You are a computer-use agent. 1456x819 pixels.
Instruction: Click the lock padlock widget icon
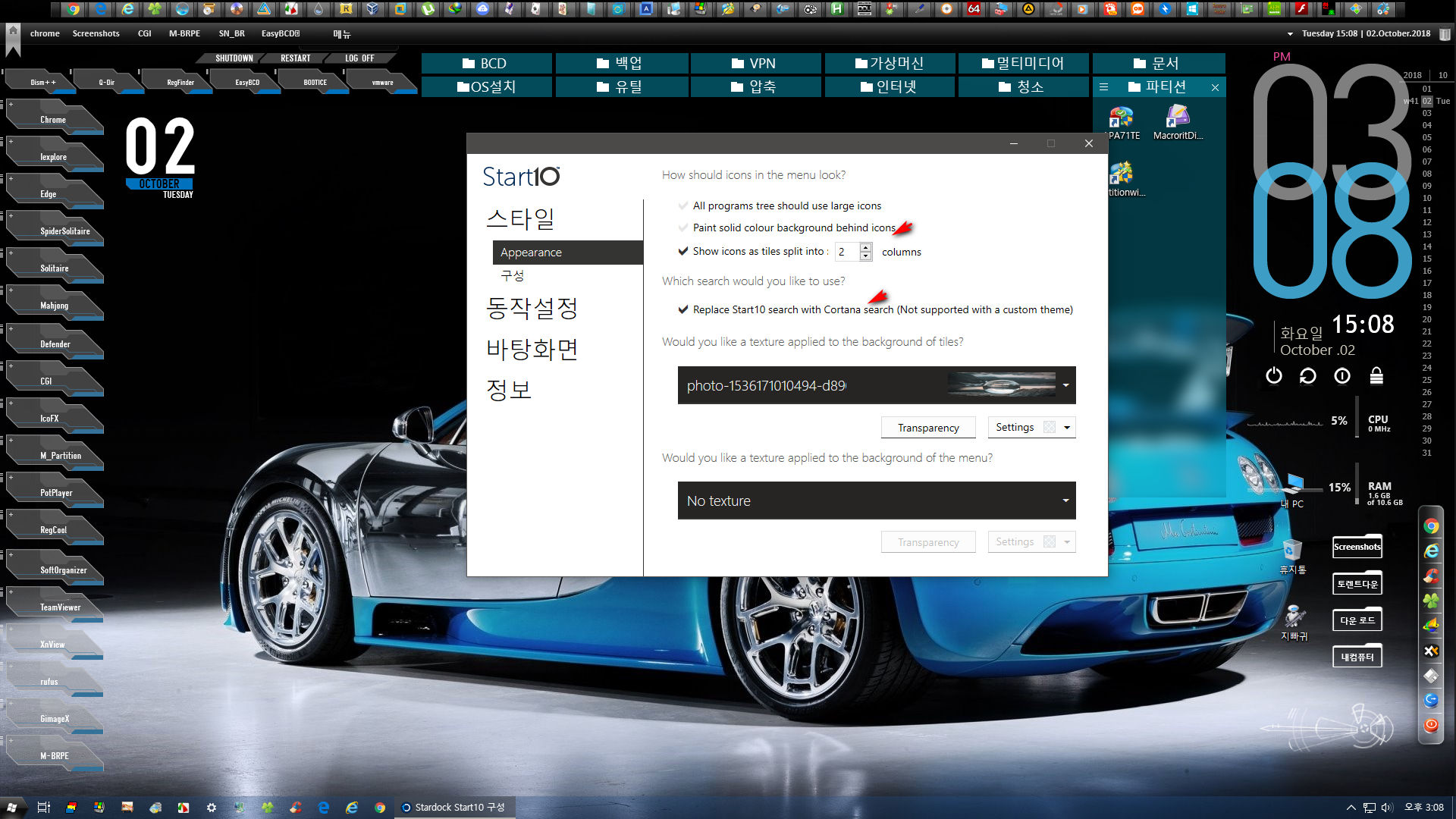1376,375
